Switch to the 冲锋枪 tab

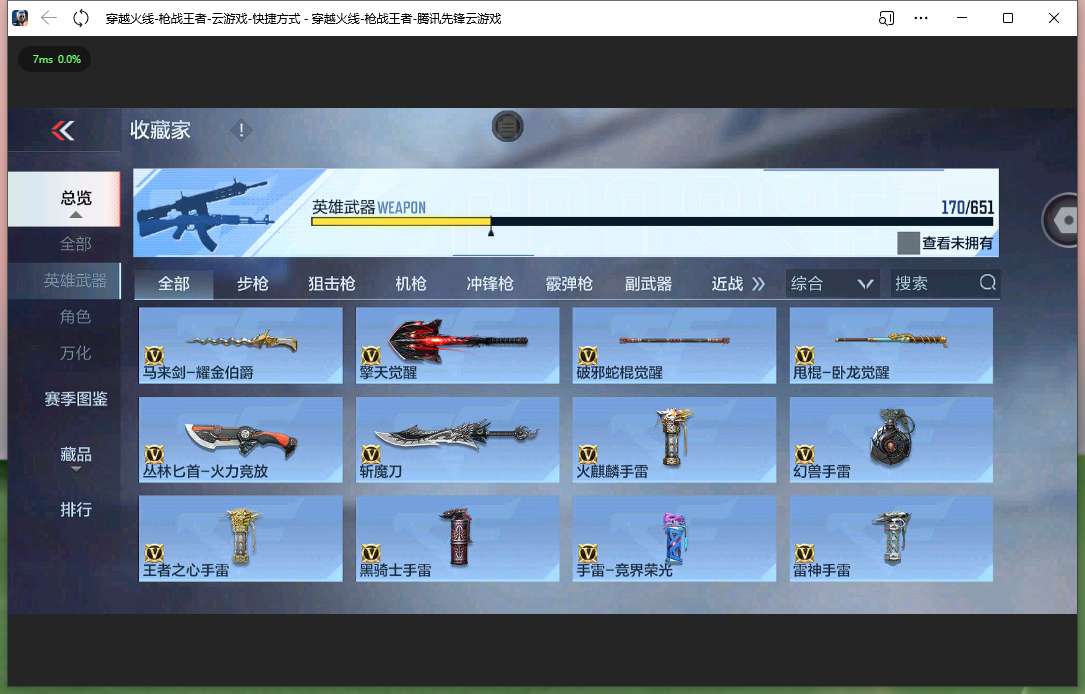[x=490, y=284]
